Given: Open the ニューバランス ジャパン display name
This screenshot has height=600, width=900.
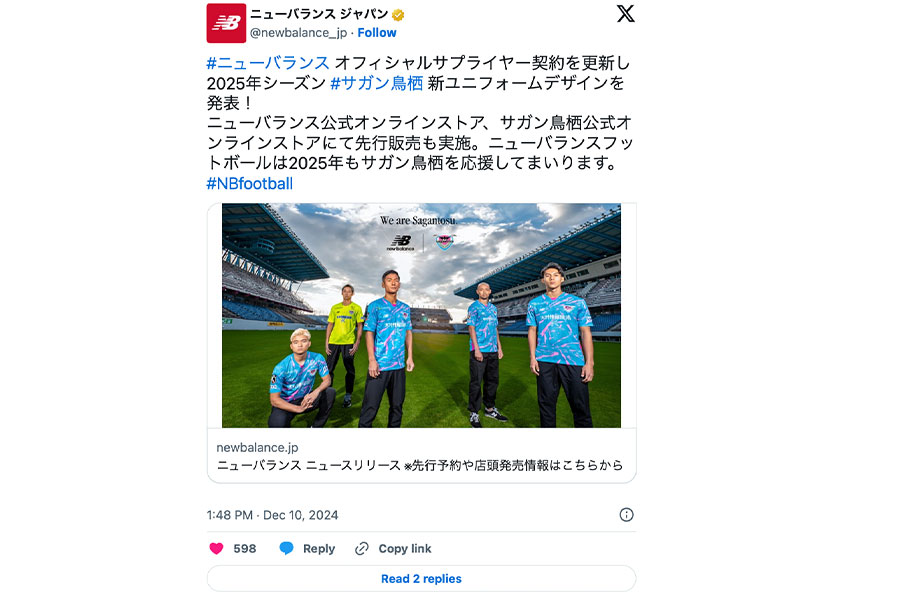Looking at the screenshot, I should click(x=319, y=14).
